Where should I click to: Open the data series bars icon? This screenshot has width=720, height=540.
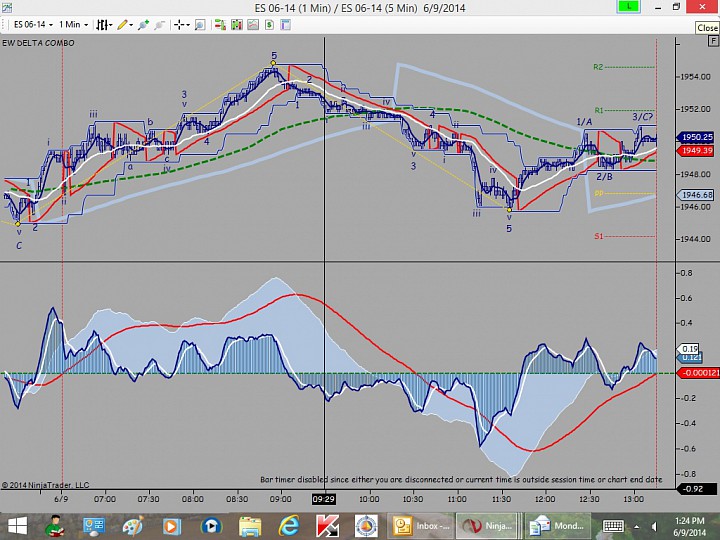coord(236,25)
